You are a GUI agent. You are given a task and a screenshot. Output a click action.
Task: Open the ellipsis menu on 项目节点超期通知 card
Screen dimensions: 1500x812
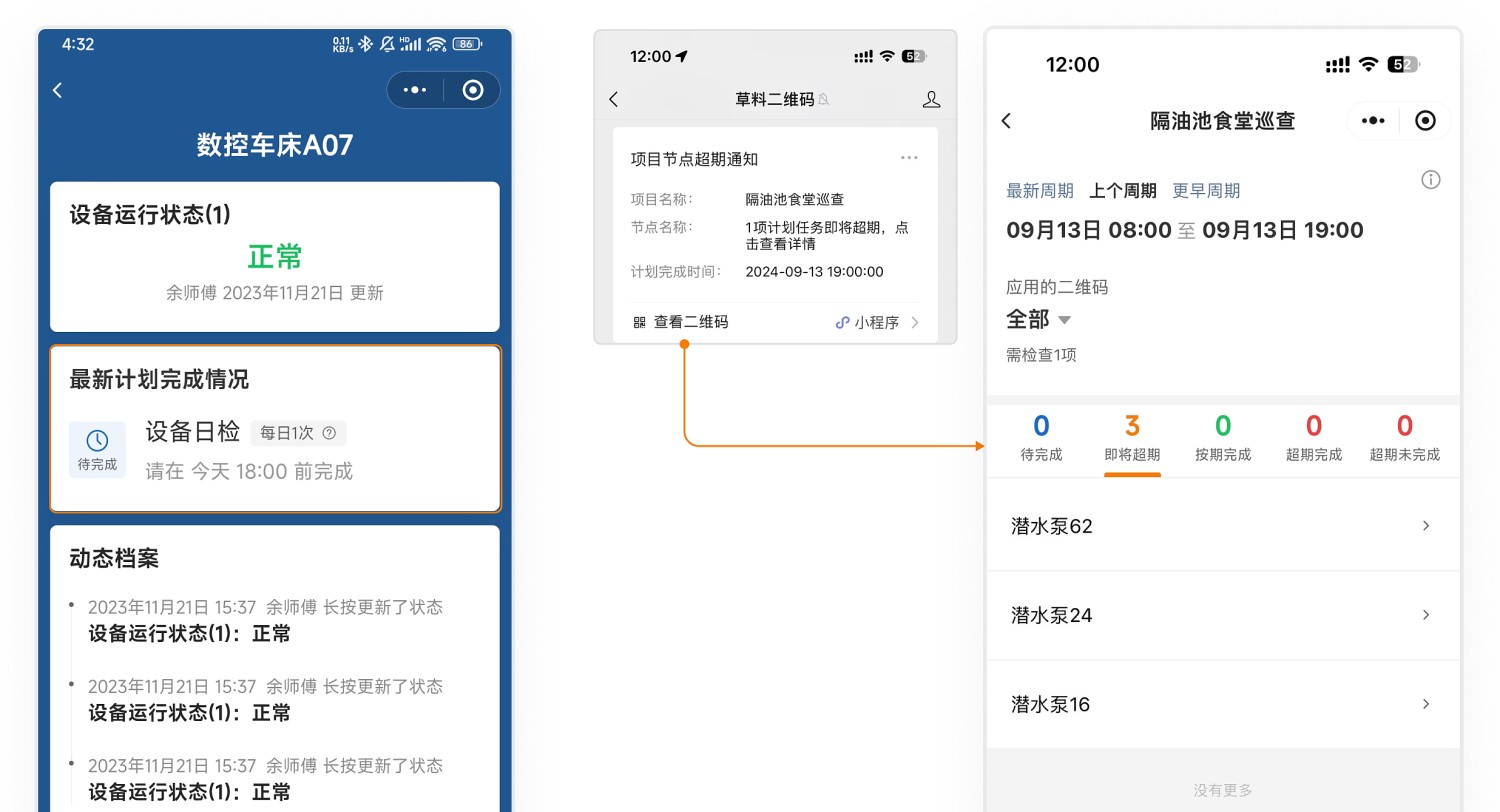[x=908, y=158]
